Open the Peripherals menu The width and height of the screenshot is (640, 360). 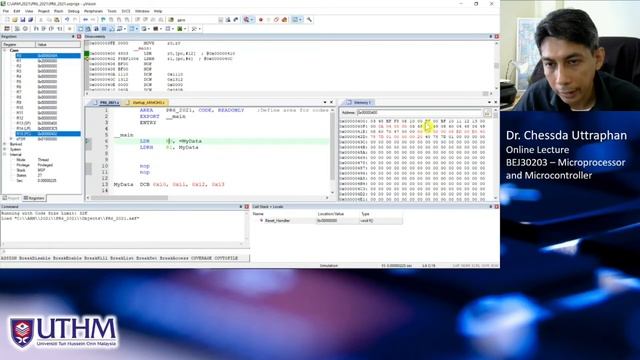pos(93,11)
